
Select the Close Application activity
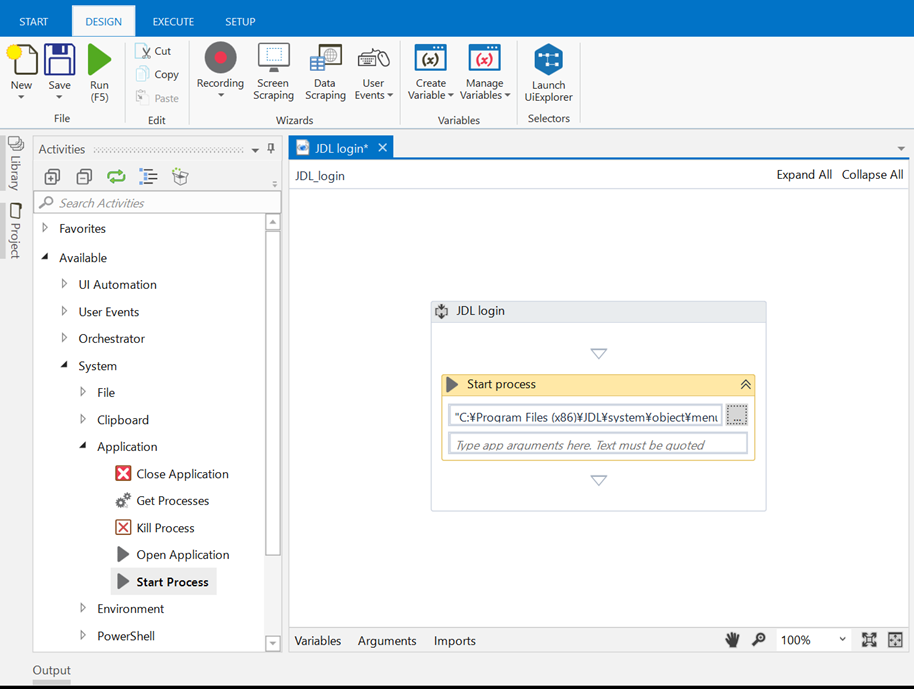coord(172,474)
